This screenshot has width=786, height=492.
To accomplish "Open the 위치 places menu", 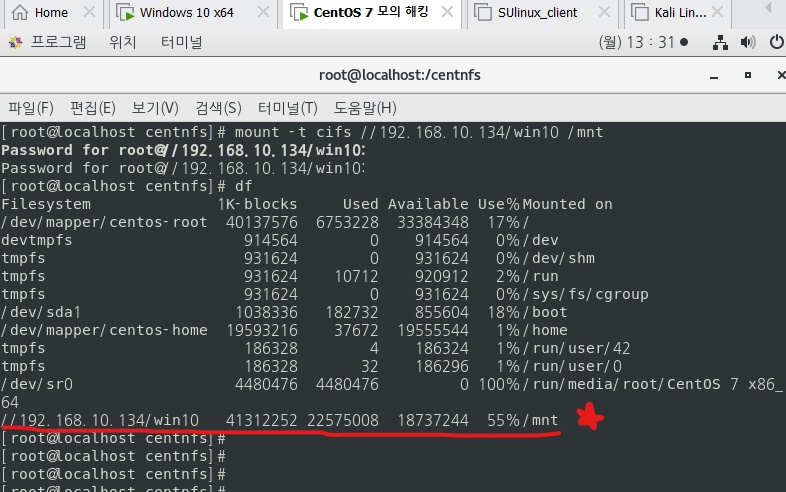I will [123, 42].
